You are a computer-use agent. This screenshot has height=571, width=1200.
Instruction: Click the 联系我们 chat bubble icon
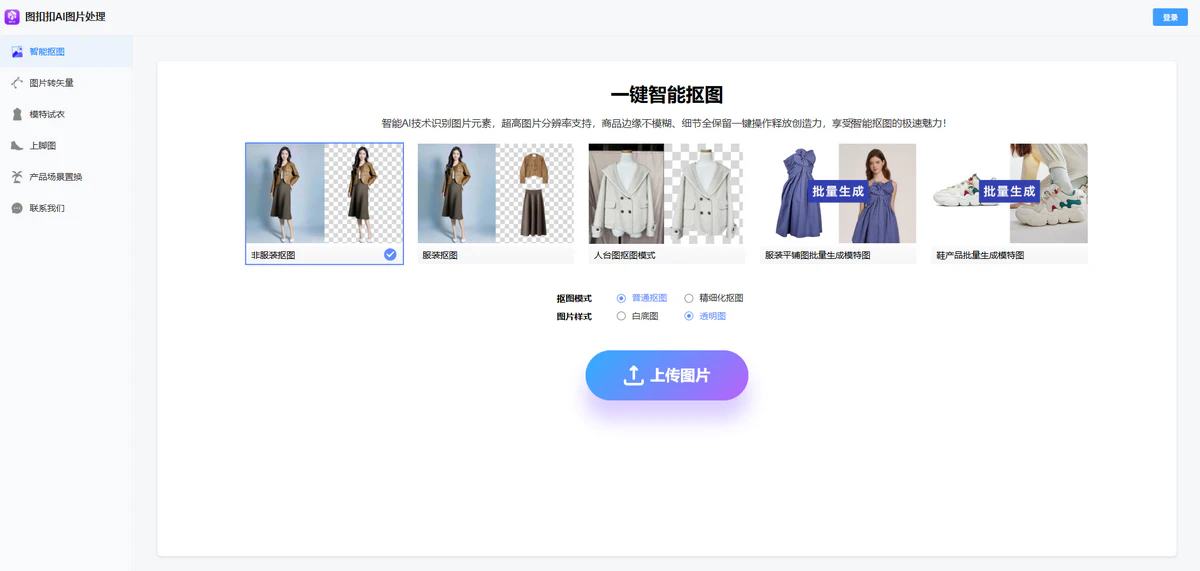tap(17, 208)
